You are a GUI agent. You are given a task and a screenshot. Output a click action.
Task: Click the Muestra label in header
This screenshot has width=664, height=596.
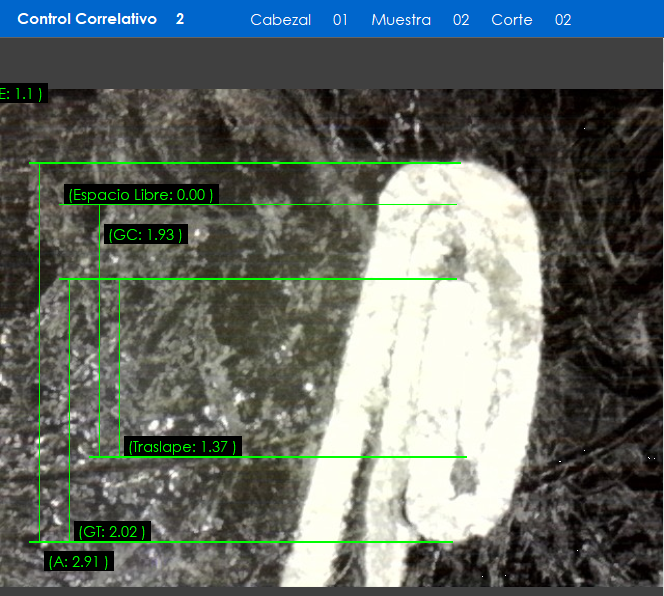[400, 20]
